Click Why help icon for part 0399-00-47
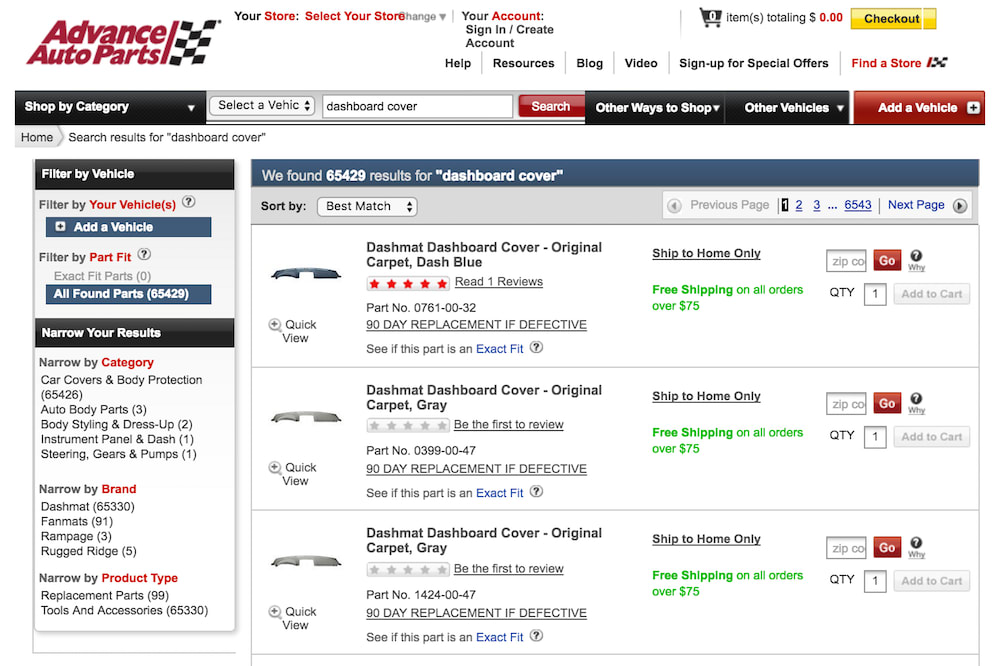Screen dimensions: 1000x666 click(x=916, y=403)
